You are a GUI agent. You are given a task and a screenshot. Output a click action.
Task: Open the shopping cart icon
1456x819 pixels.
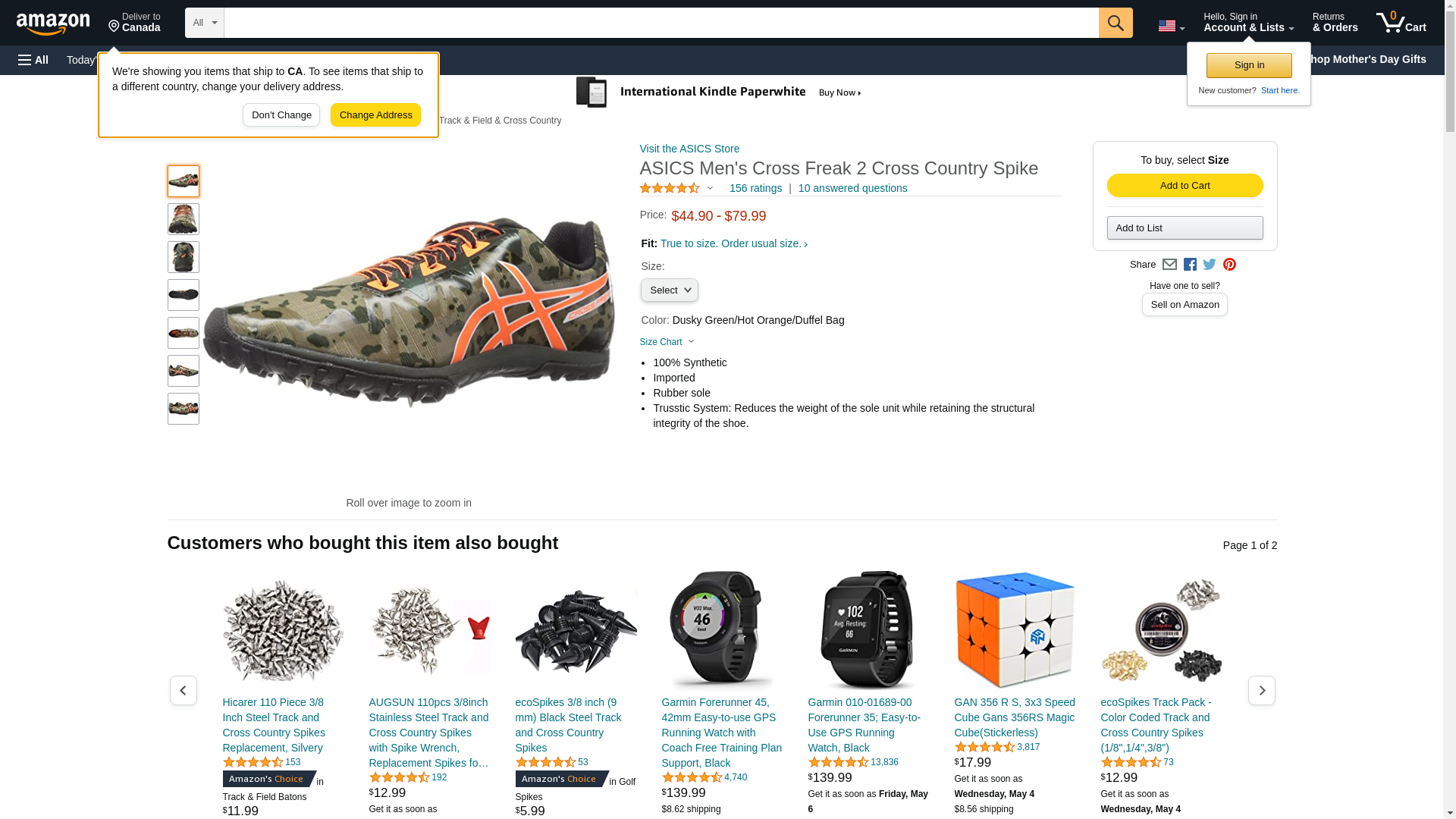[x=1401, y=23]
